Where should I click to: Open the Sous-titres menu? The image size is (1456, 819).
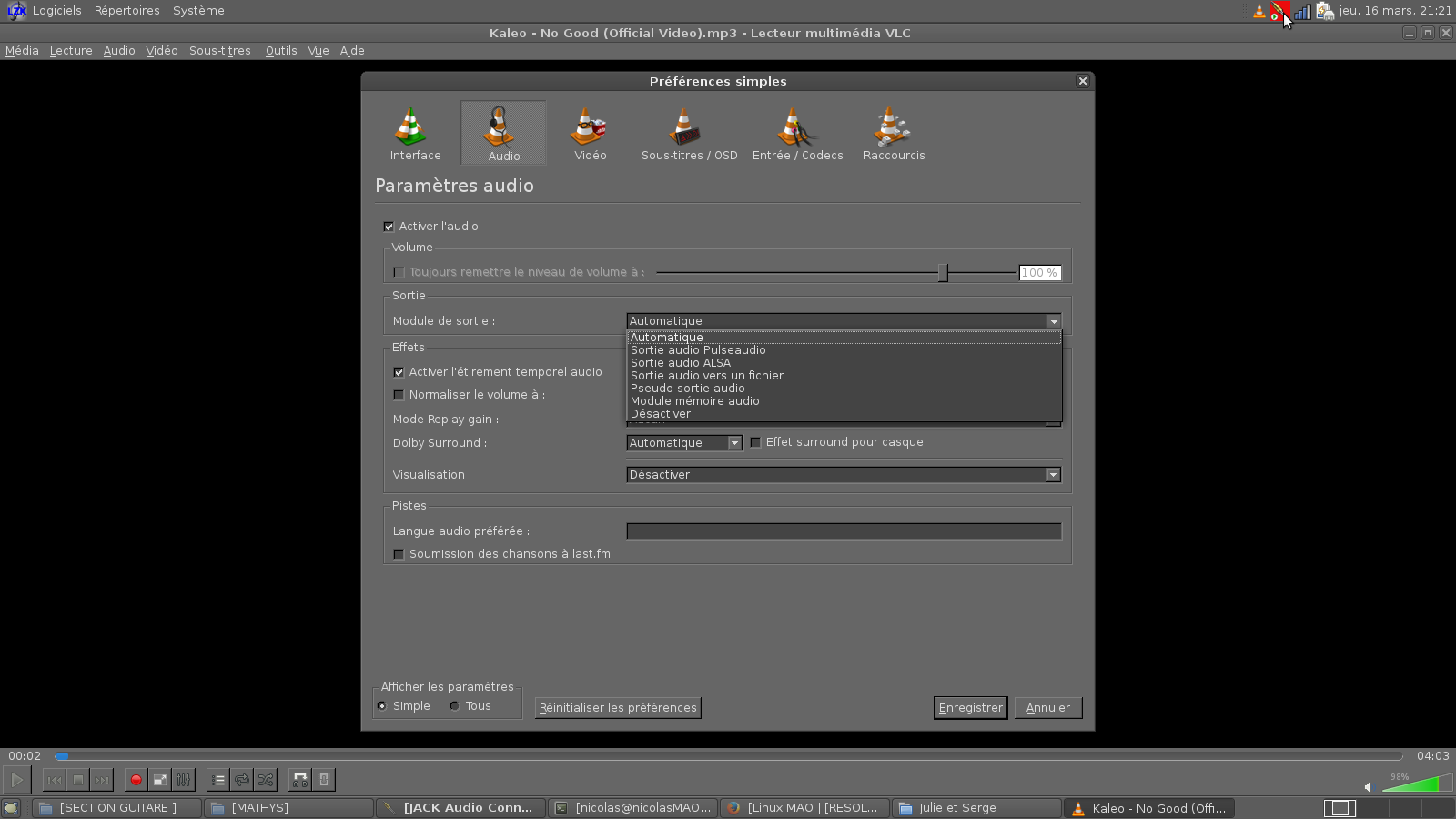click(220, 51)
